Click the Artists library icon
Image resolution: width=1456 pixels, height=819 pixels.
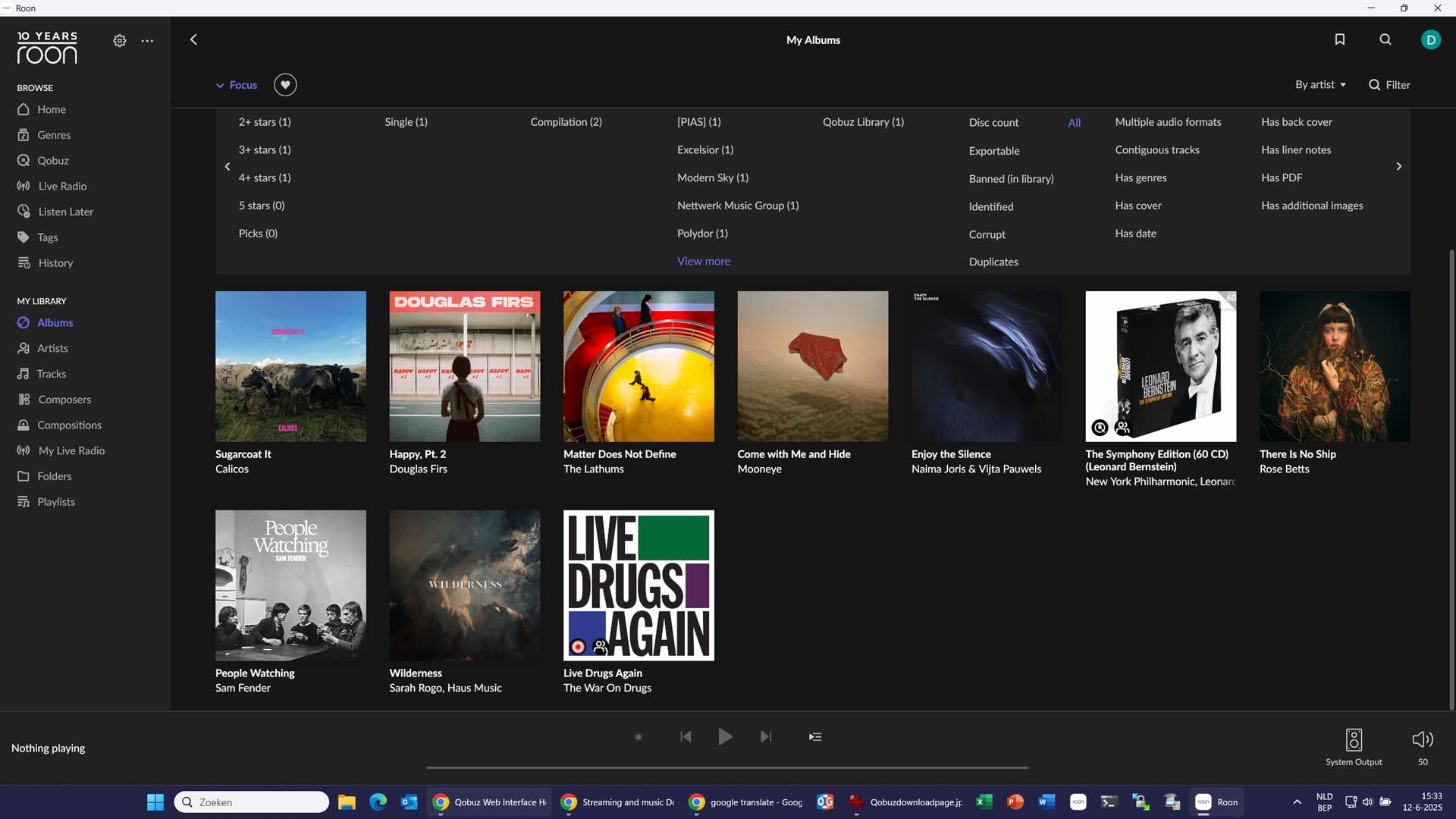[x=24, y=349]
